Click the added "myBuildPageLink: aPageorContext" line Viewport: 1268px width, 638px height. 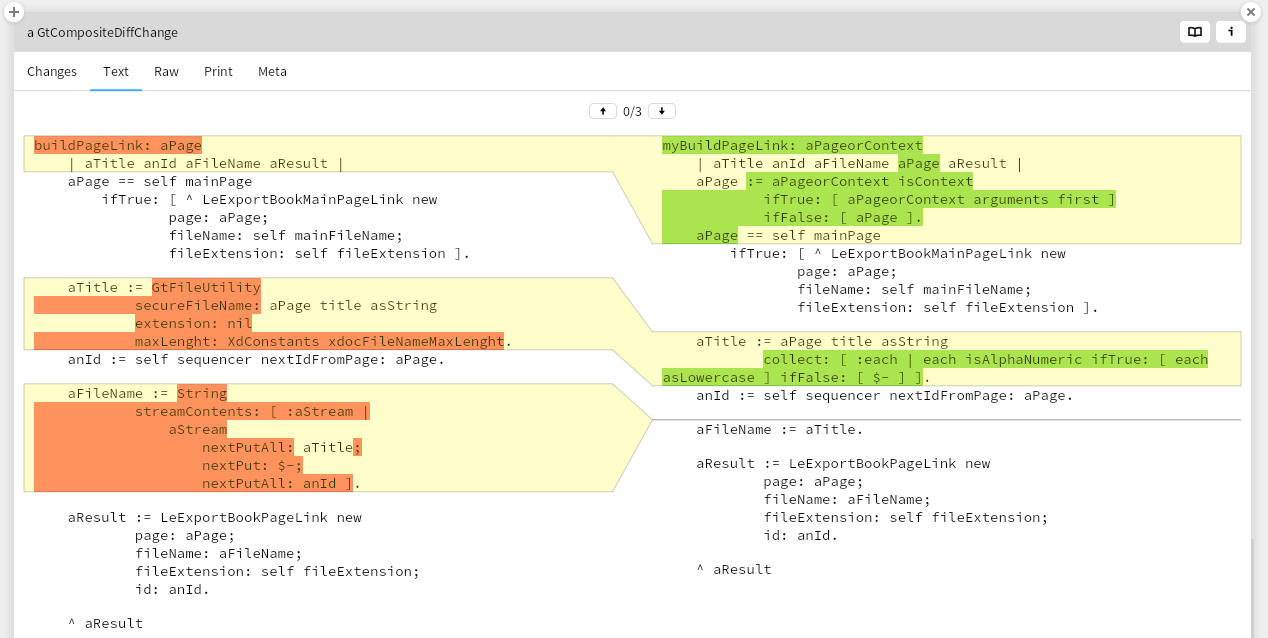[x=792, y=145]
